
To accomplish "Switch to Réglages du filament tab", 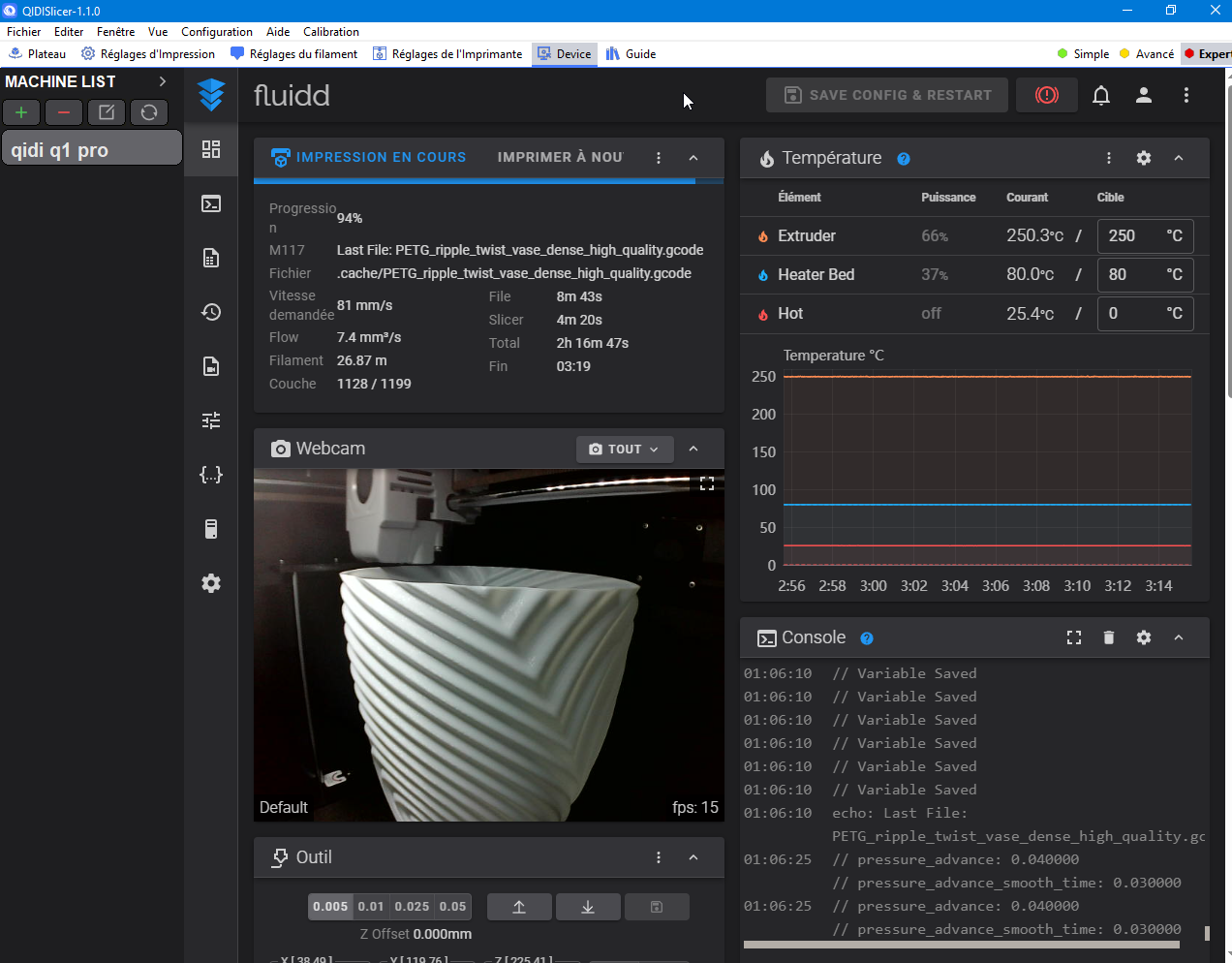I will (294, 54).
